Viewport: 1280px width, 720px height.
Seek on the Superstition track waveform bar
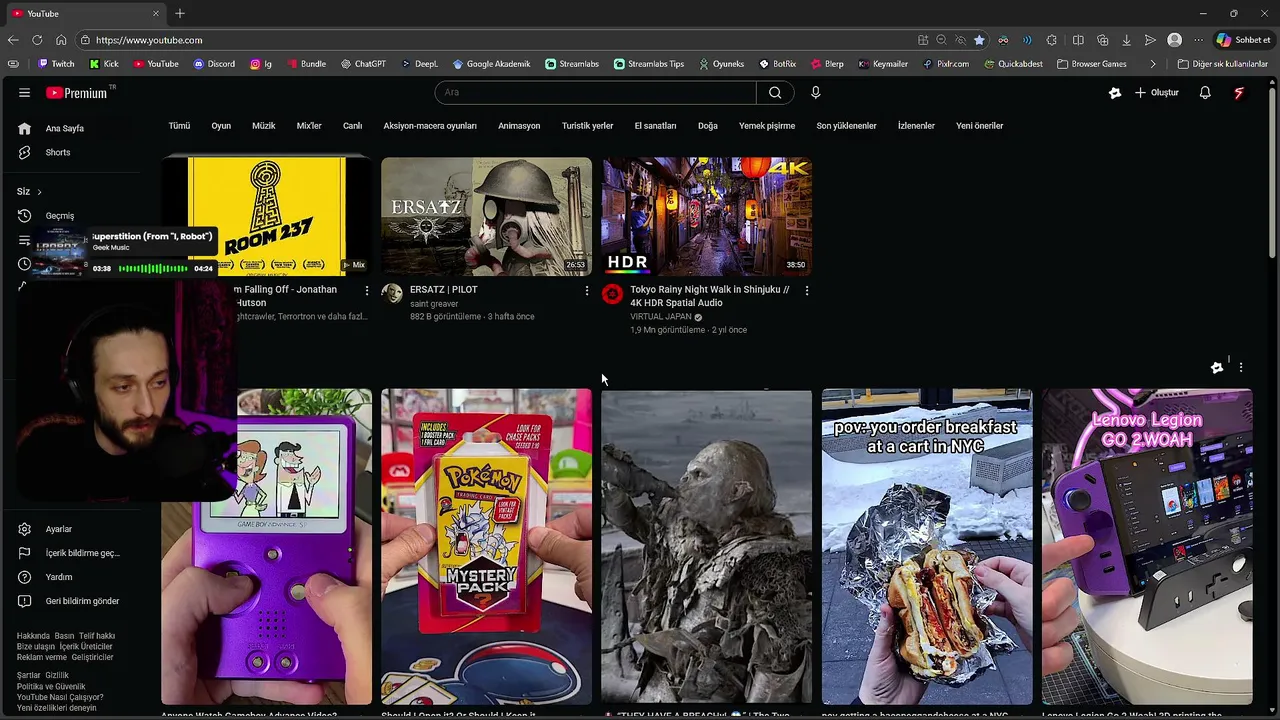click(153, 268)
